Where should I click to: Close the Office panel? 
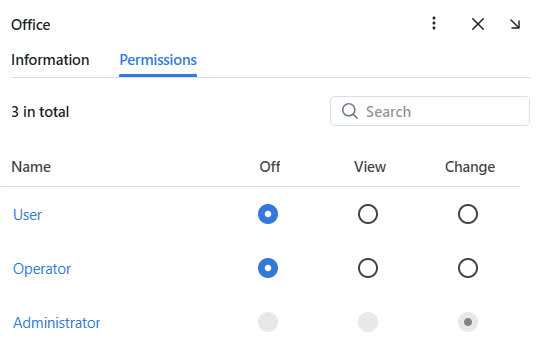pyautogui.click(x=478, y=24)
